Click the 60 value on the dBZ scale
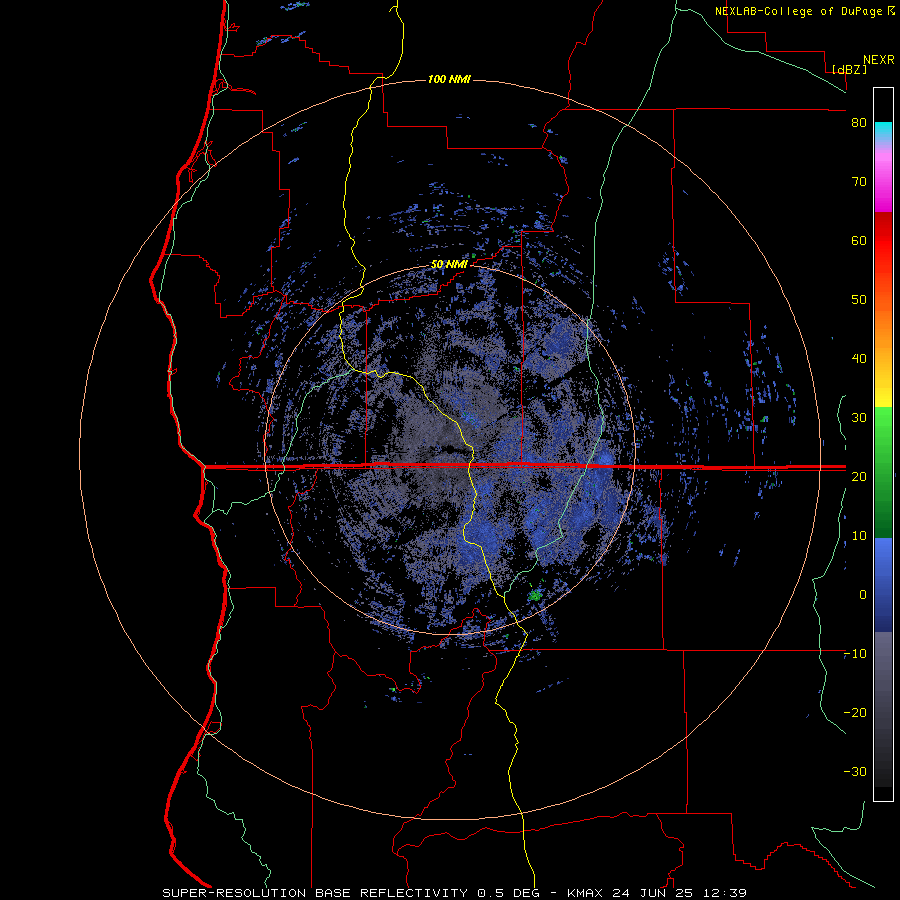This screenshot has width=900, height=900. coord(859,240)
